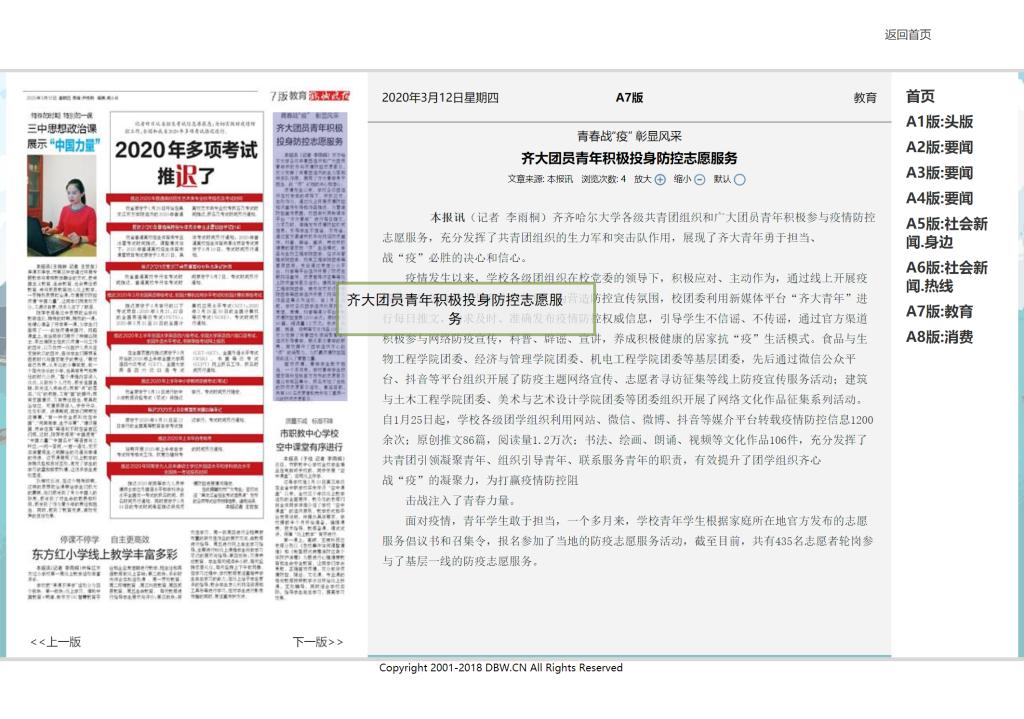Open A2版:要闻 page
Screen dimensions: 1024x719
click(939, 148)
